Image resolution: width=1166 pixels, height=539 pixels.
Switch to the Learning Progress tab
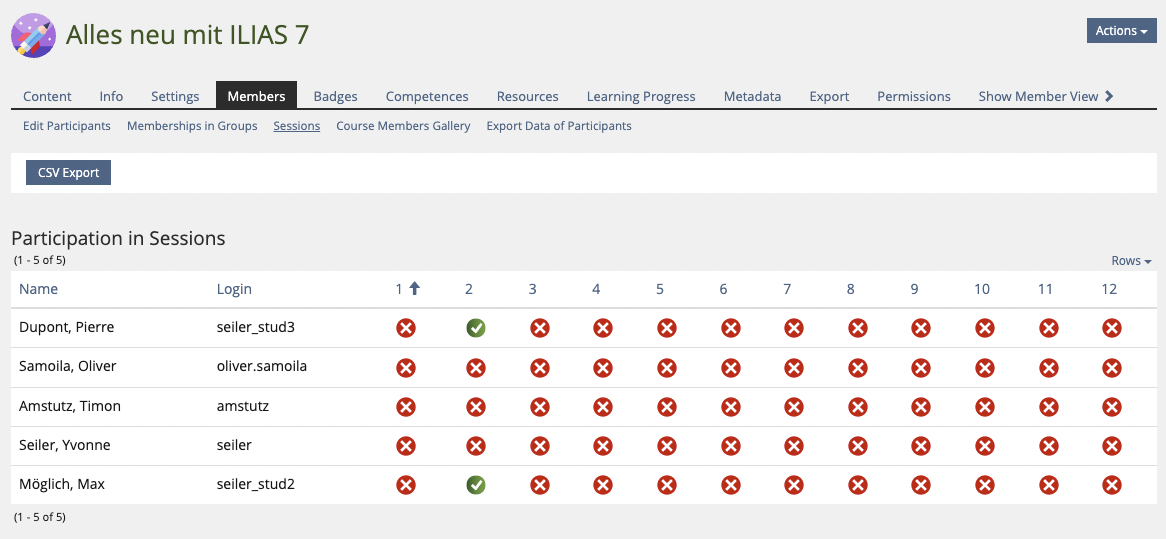pos(640,96)
